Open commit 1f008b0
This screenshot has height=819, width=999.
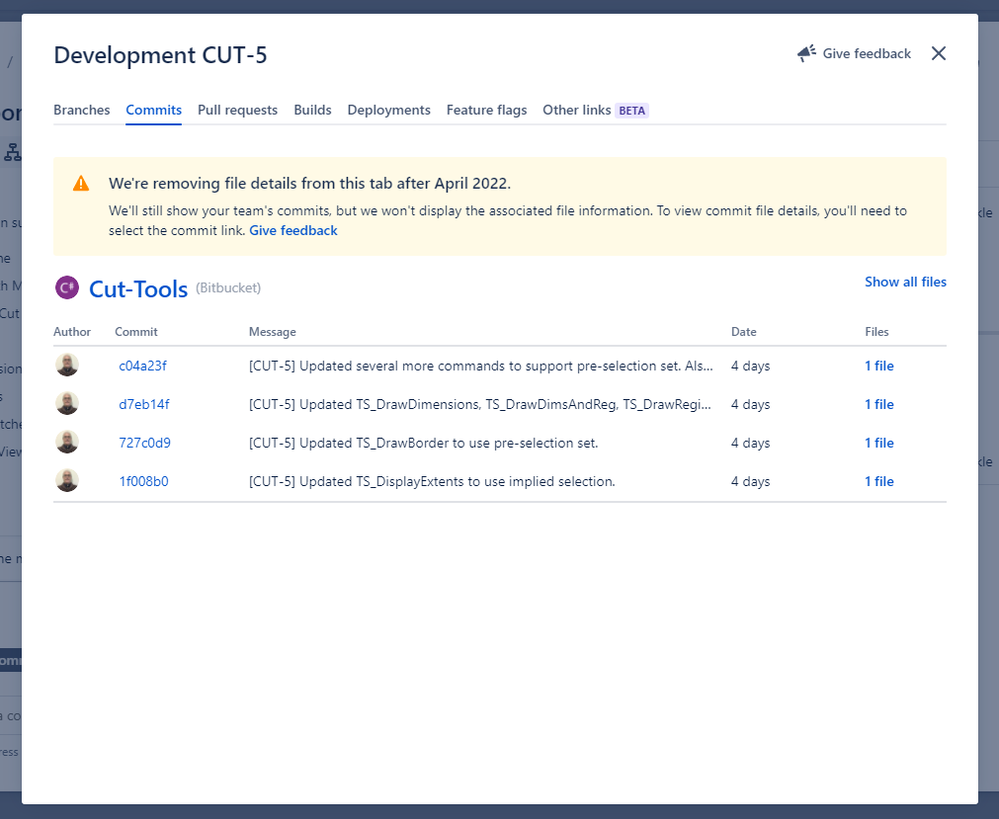pyautogui.click(x=144, y=482)
